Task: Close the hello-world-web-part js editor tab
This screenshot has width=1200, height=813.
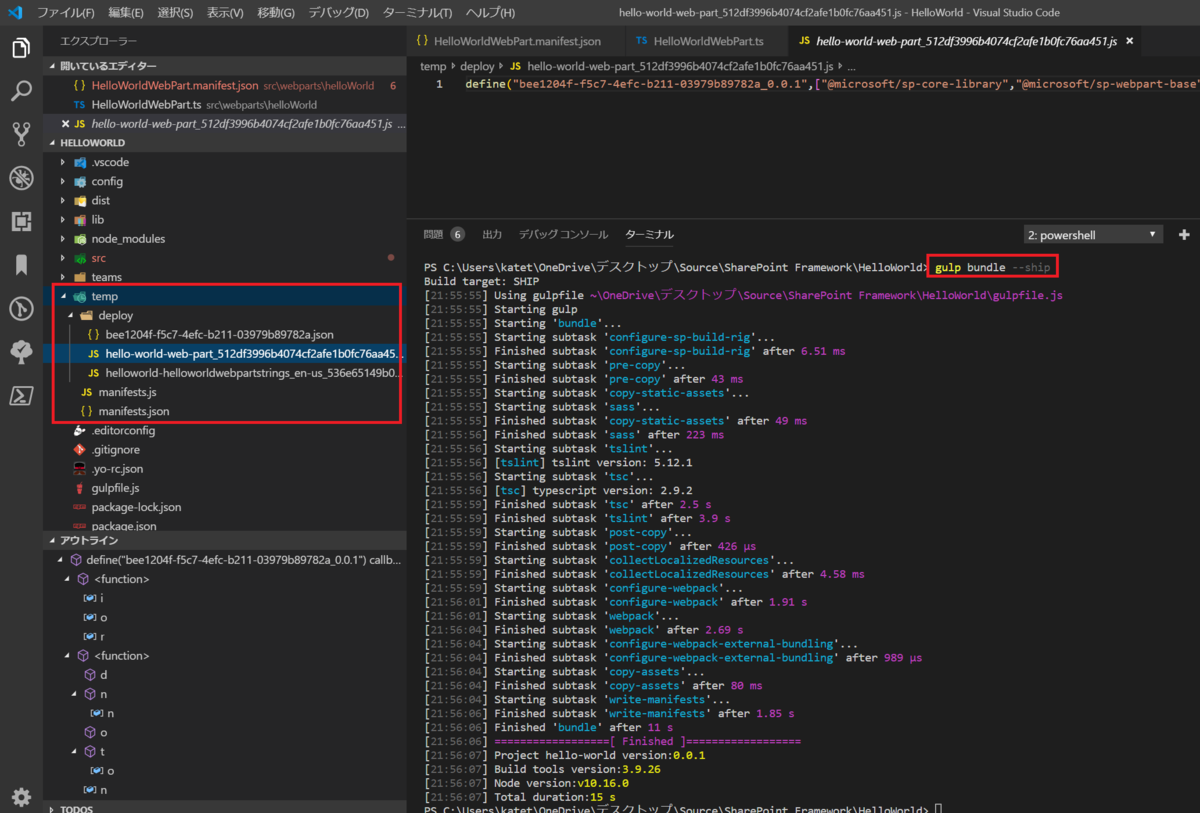Action: [x=1130, y=41]
